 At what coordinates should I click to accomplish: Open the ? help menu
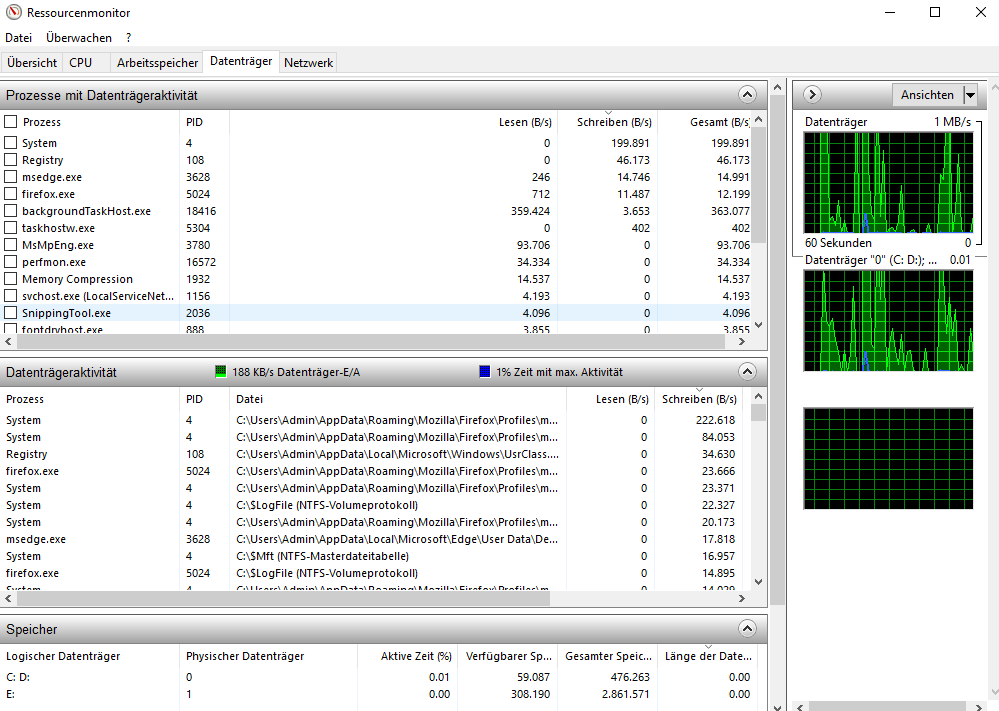coord(127,37)
